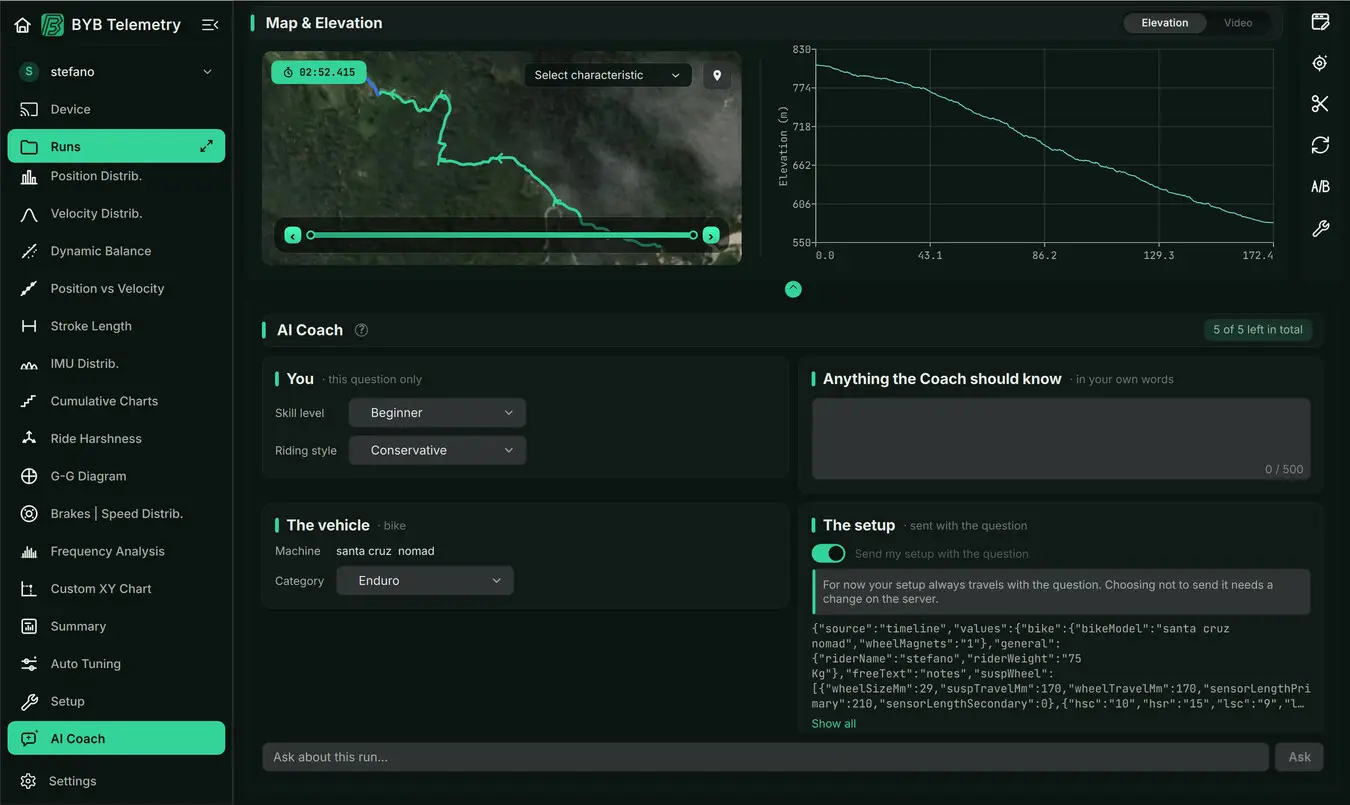Open Auto Tuning in the sidebar
This screenshot has width=1350, height=805.
click(x=116, y=664)
